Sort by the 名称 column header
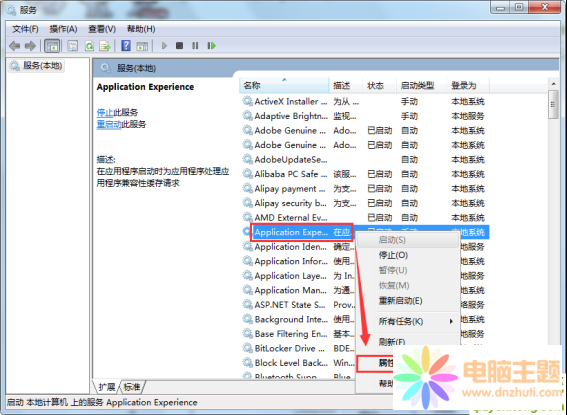The width and height of the screenshot is (567, 415). pyautogui.click(x=284, y=86)
